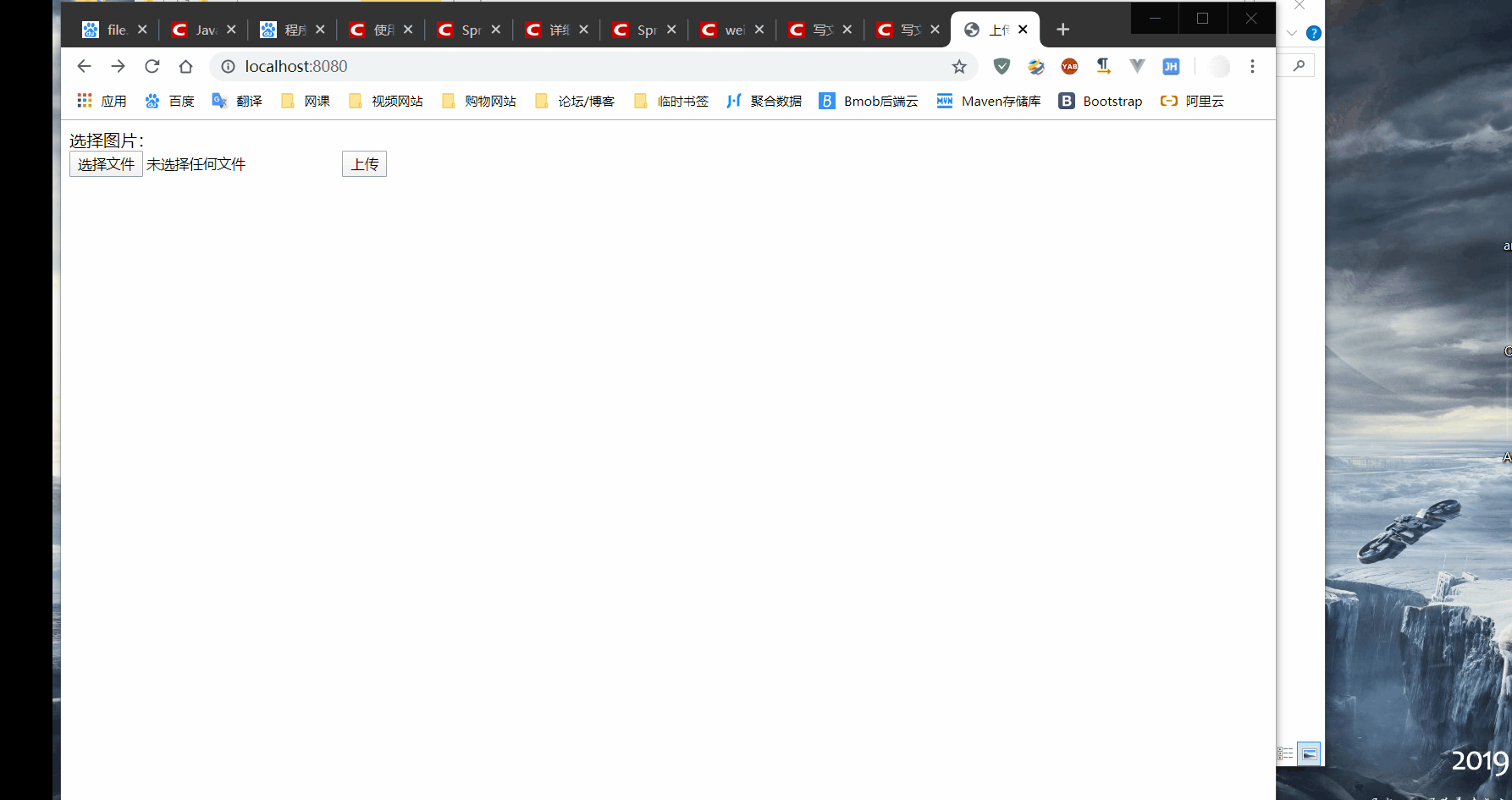Viewport: 1512px width, 800px height.
Task: Click 上传 to upload the image
Action: [x=364, y=163]
